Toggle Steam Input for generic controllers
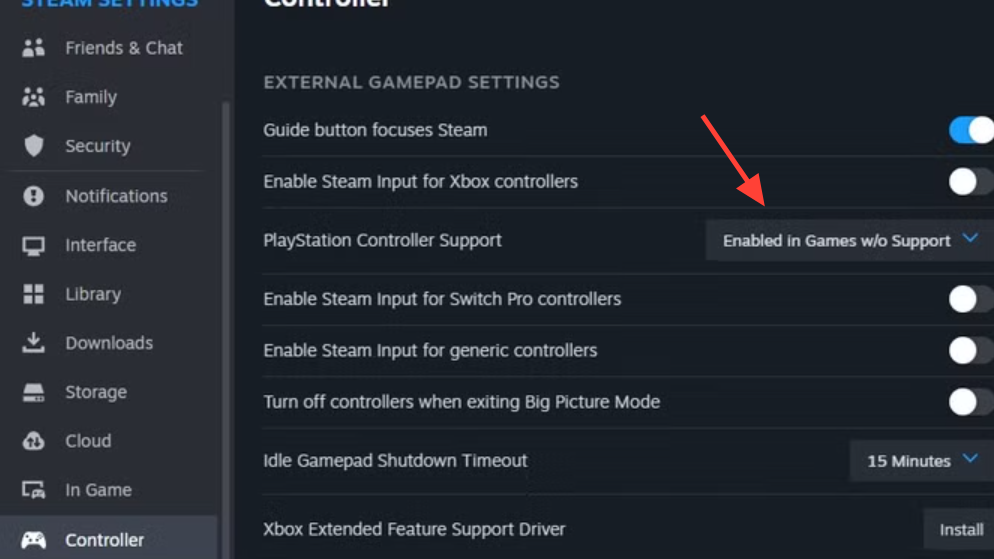Viewport: 994px width, 559px height. click(x=970, y=350)
